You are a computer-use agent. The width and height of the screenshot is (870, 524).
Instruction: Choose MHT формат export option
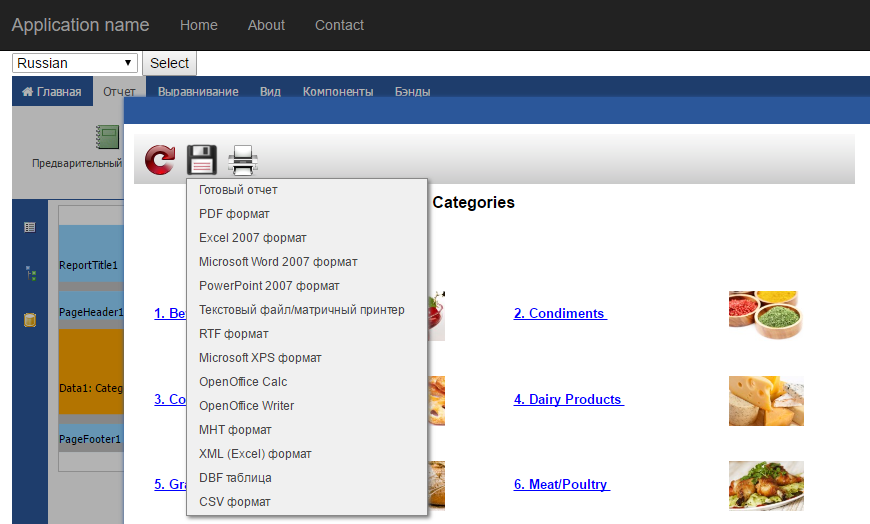pyautogui.click(x=307, y=430)
